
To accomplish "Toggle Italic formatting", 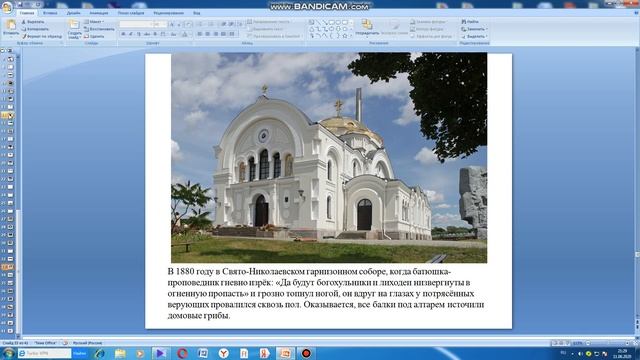I will [x=131, y=34].
